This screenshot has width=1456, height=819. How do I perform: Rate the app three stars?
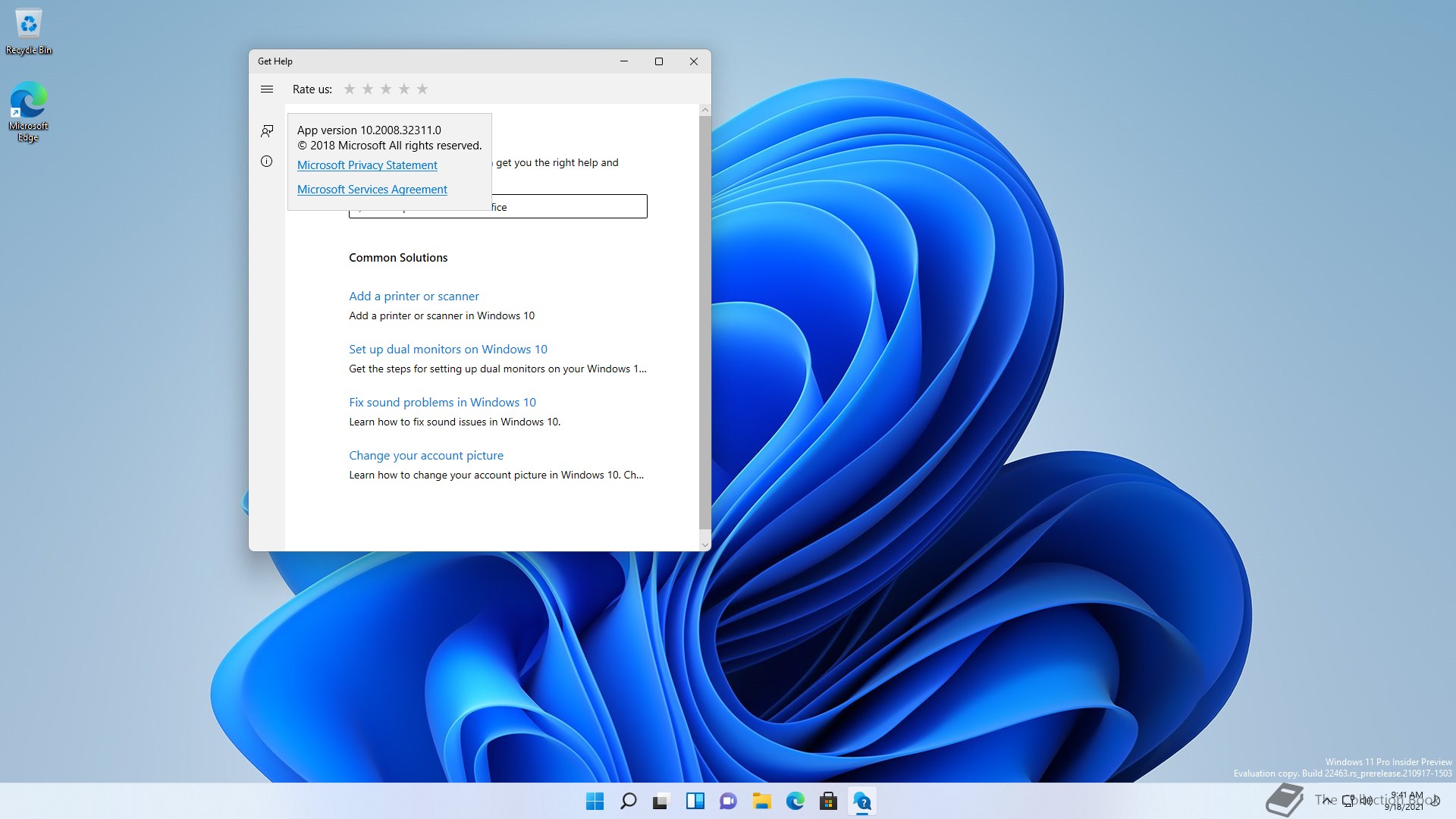tap(386, 89)
